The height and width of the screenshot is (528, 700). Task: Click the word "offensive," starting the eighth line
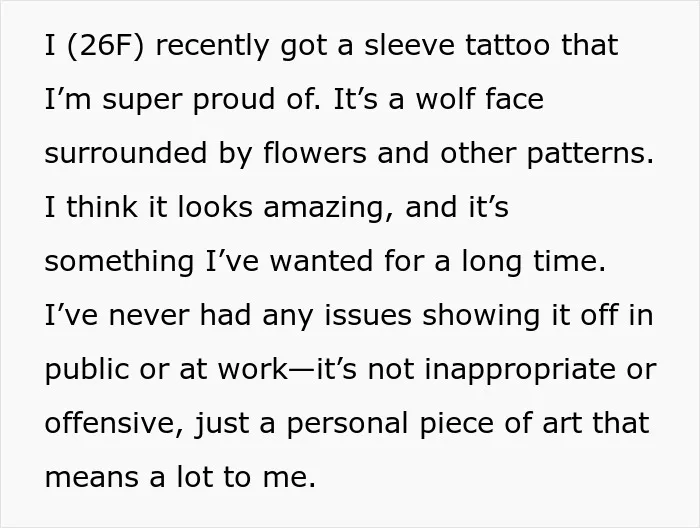pyautogui.click(x=114, y=423)
